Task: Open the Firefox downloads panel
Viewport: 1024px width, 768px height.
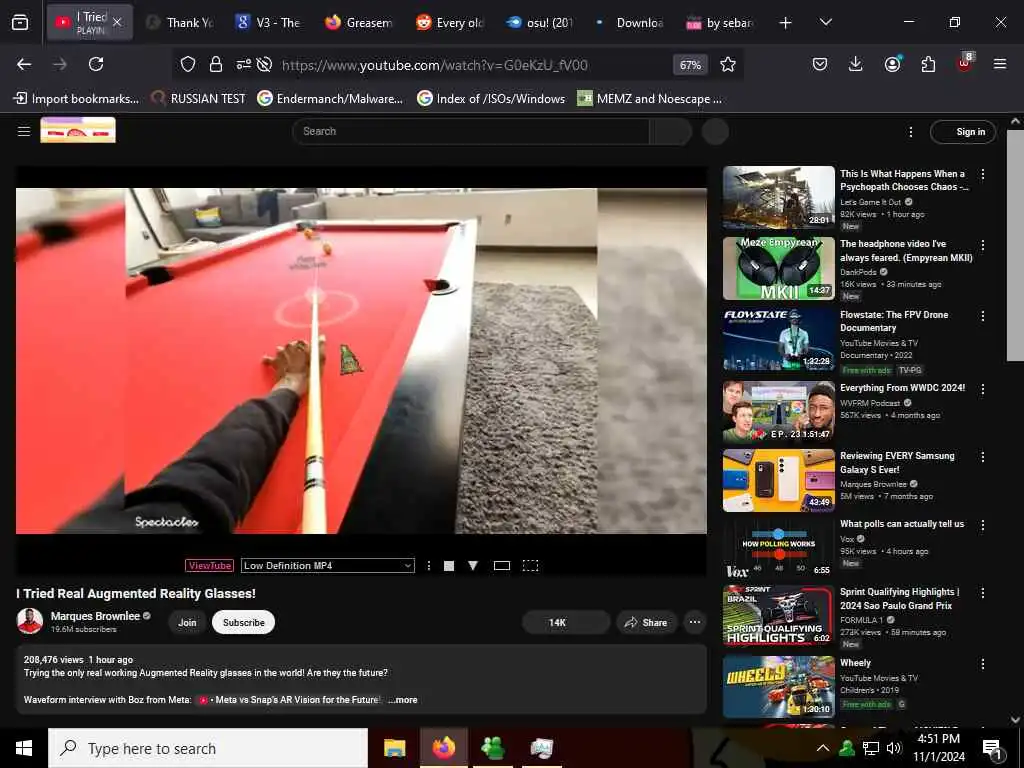Action: tap(856, 64)
